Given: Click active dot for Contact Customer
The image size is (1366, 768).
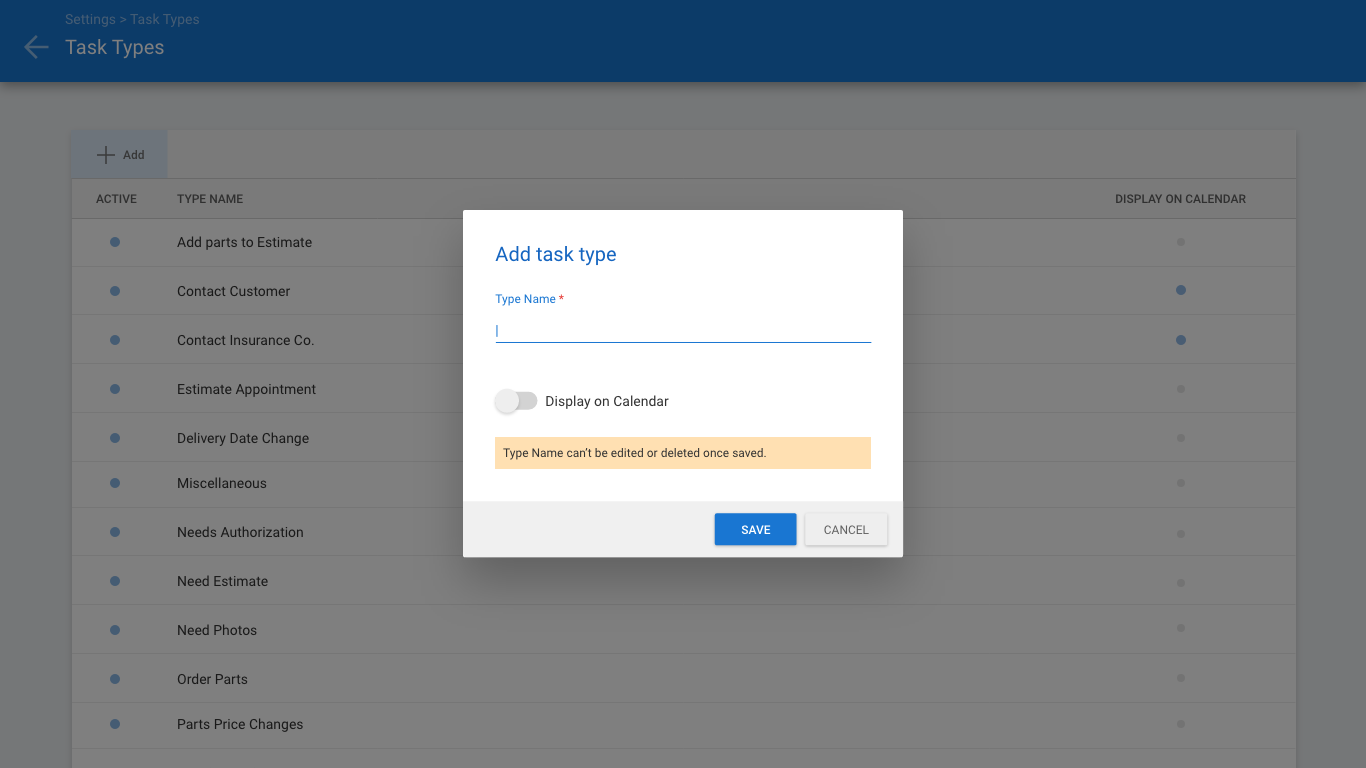Looking at the screenshot, I should pos(115,291).
